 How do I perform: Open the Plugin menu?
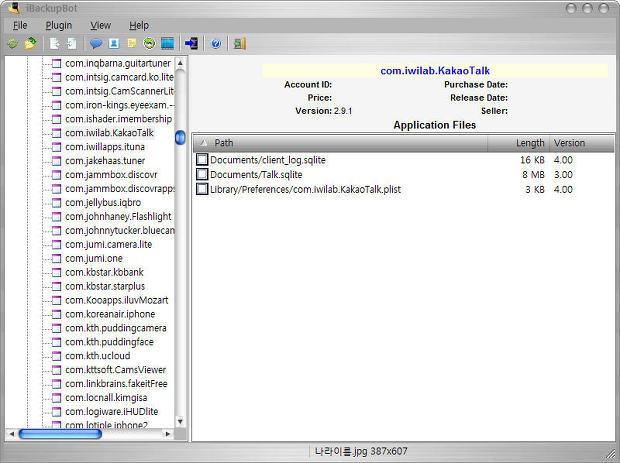tap(59, 26)
